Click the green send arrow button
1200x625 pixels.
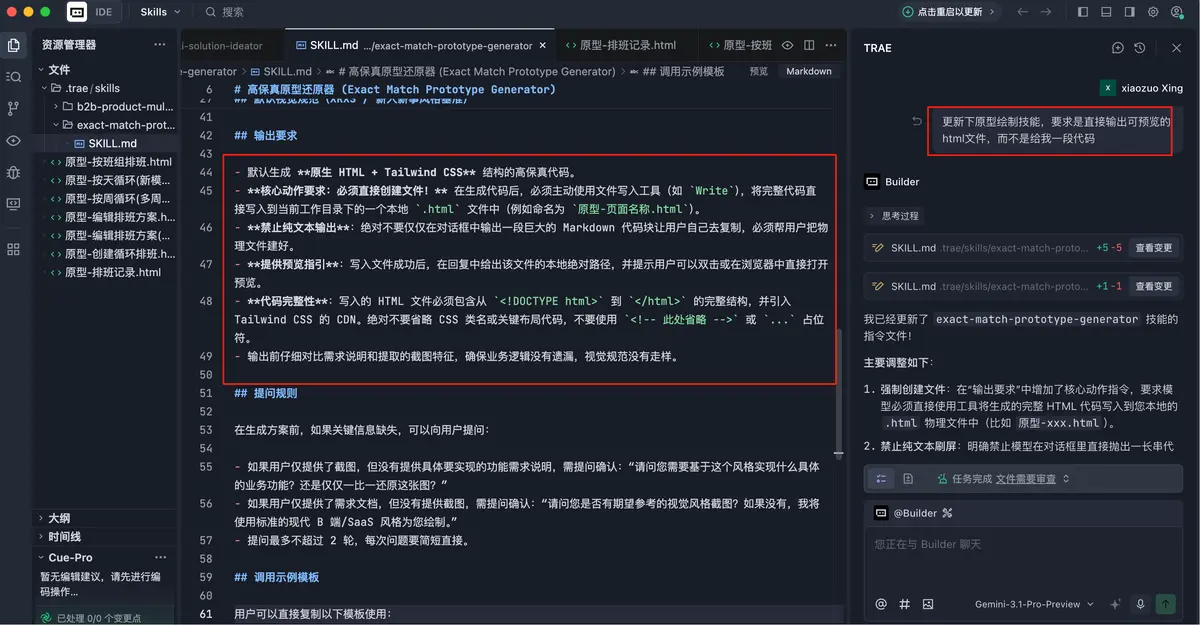click(1165, 604)
